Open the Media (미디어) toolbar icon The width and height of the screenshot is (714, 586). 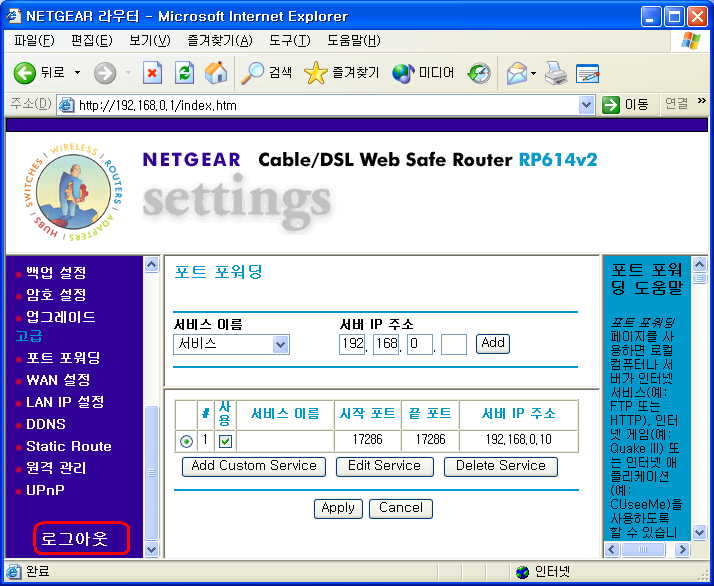point(403,73)
